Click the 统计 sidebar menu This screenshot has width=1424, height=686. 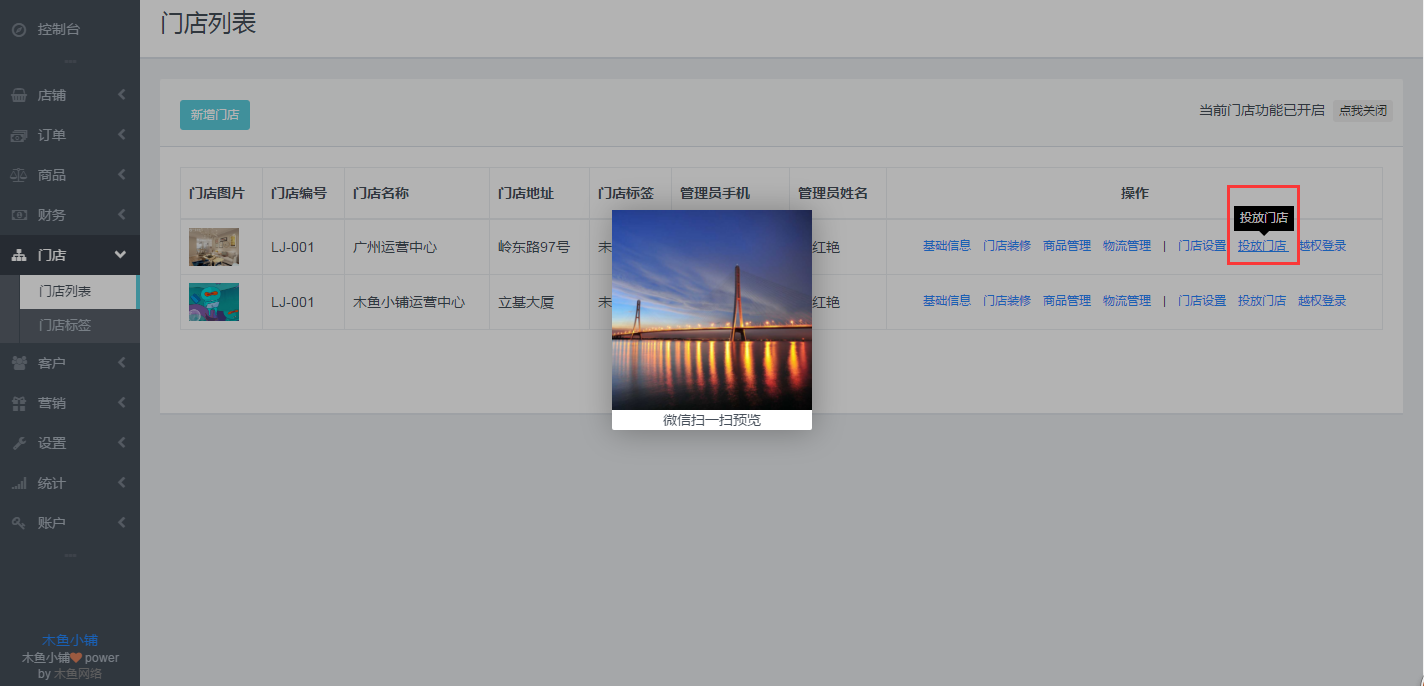(x=70, y=483)
